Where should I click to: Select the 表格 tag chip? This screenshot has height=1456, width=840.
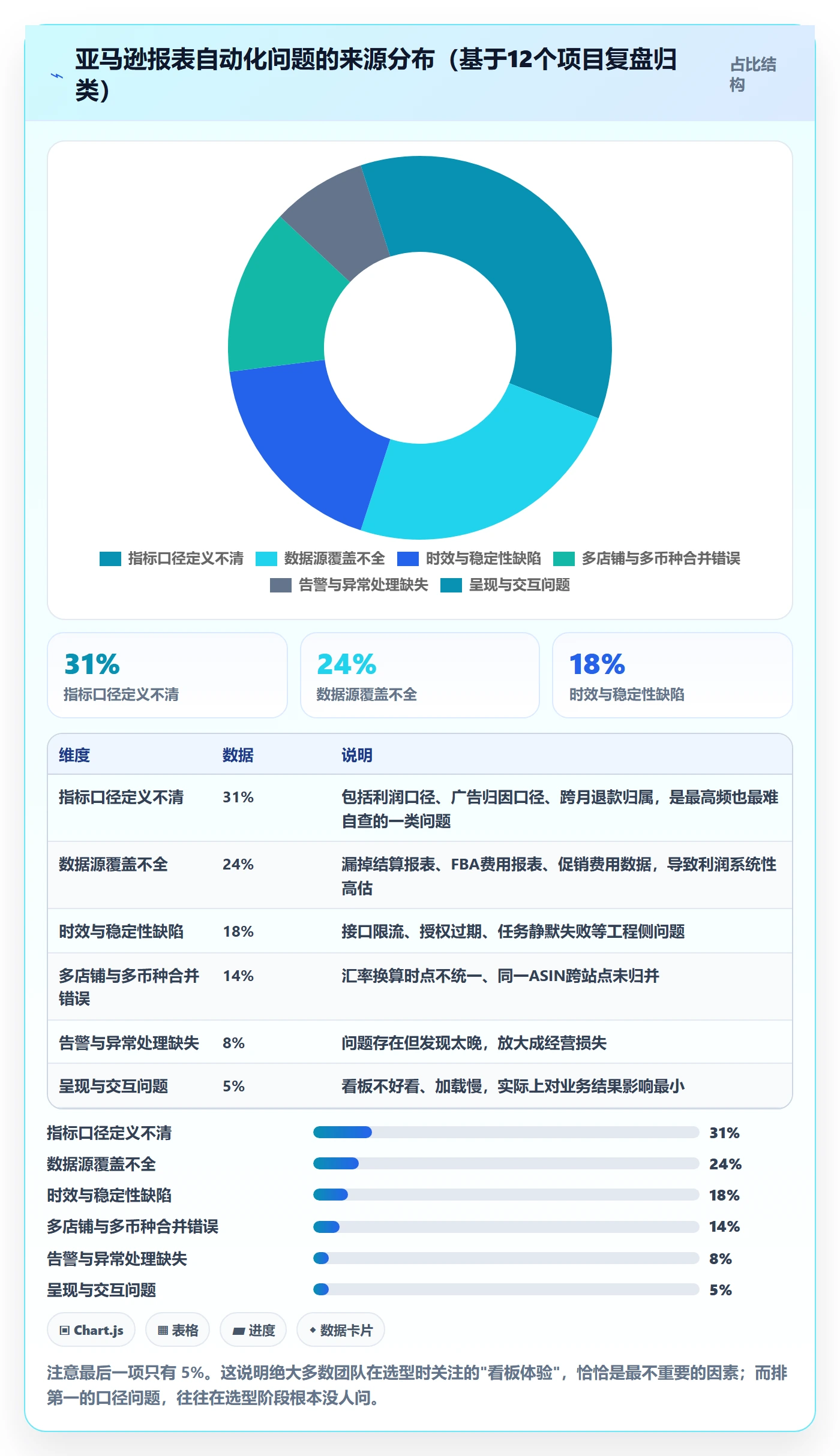[178, 1330]
